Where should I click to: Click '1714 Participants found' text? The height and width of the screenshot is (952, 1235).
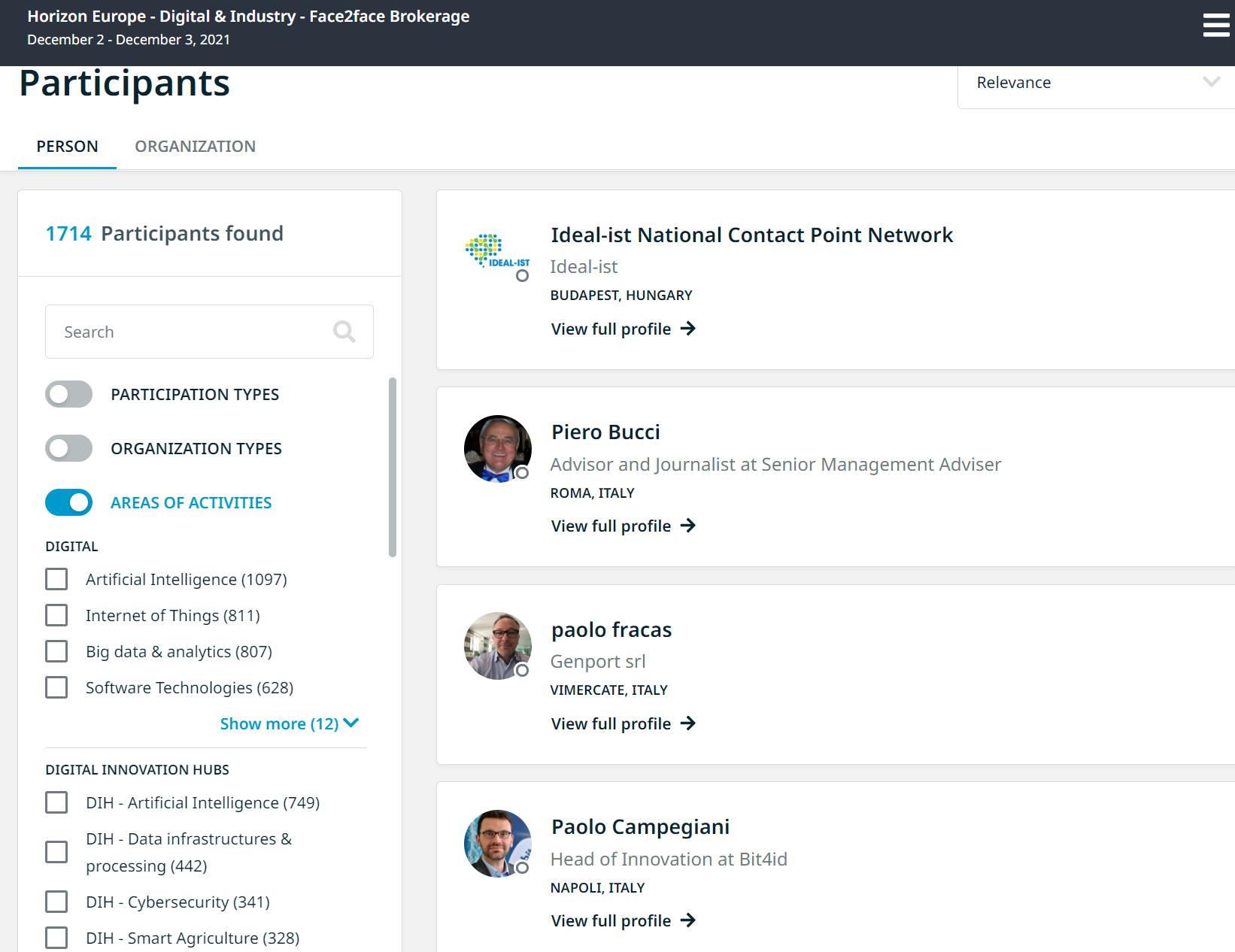pyautogui.click(x=164, y=233)
